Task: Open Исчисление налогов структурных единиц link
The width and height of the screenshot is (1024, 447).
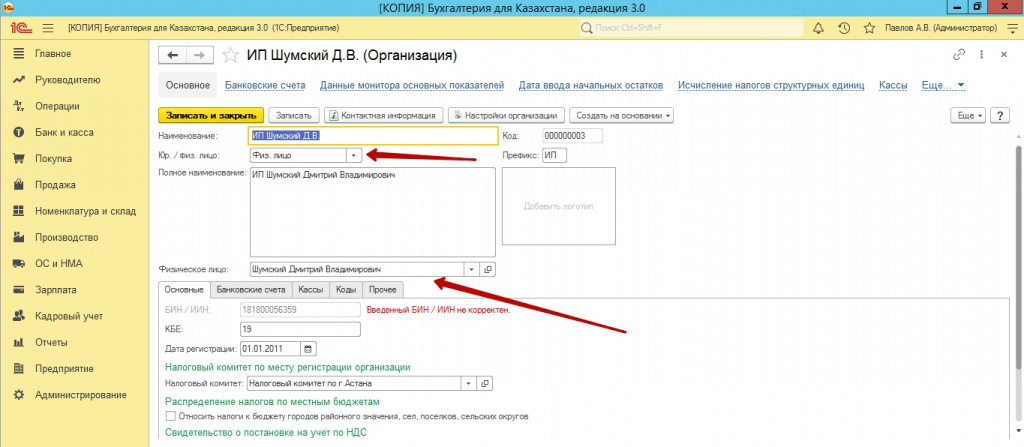Action: [771, 85]
